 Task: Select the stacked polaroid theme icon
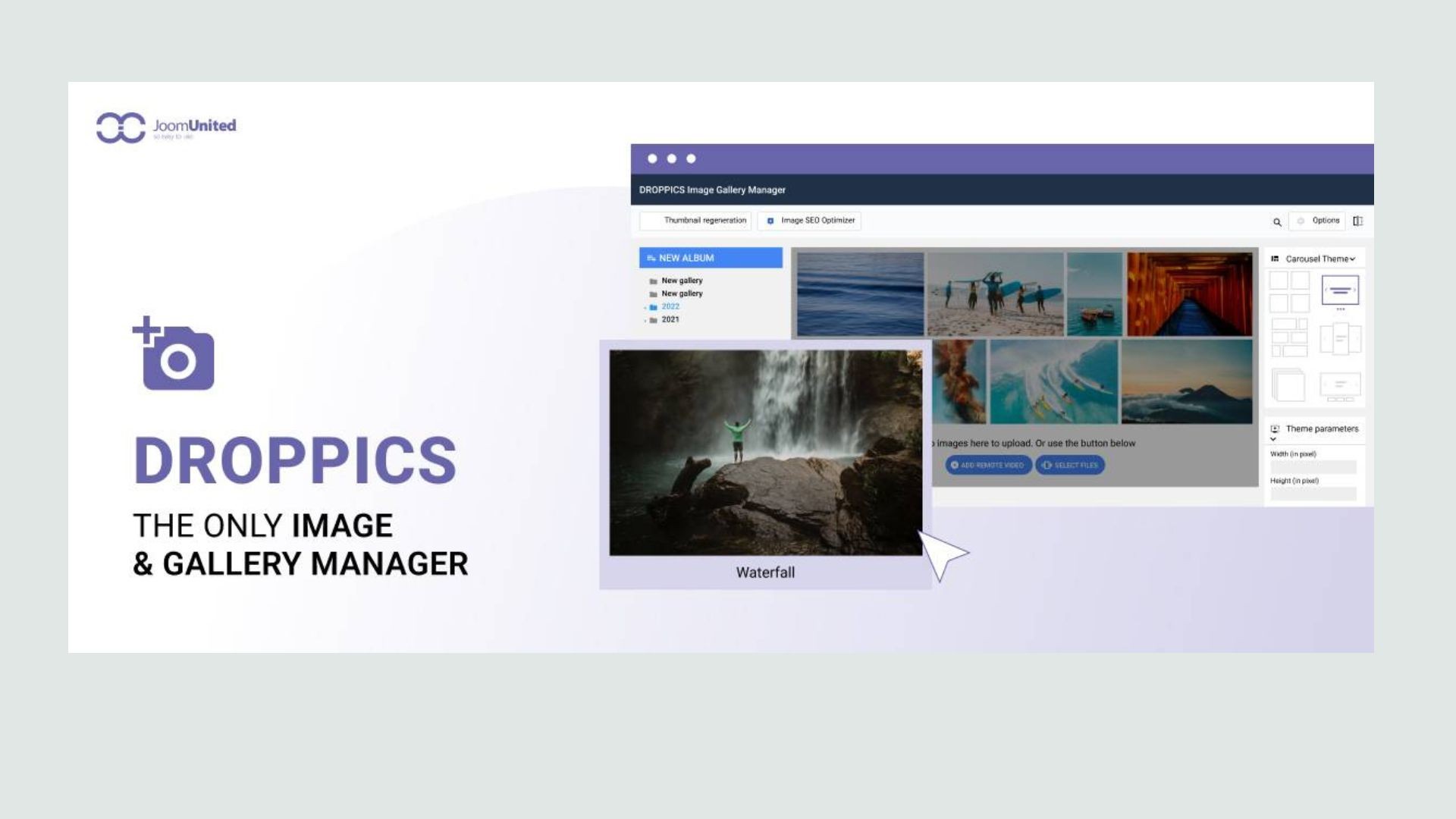click(x=1288, y=385)
